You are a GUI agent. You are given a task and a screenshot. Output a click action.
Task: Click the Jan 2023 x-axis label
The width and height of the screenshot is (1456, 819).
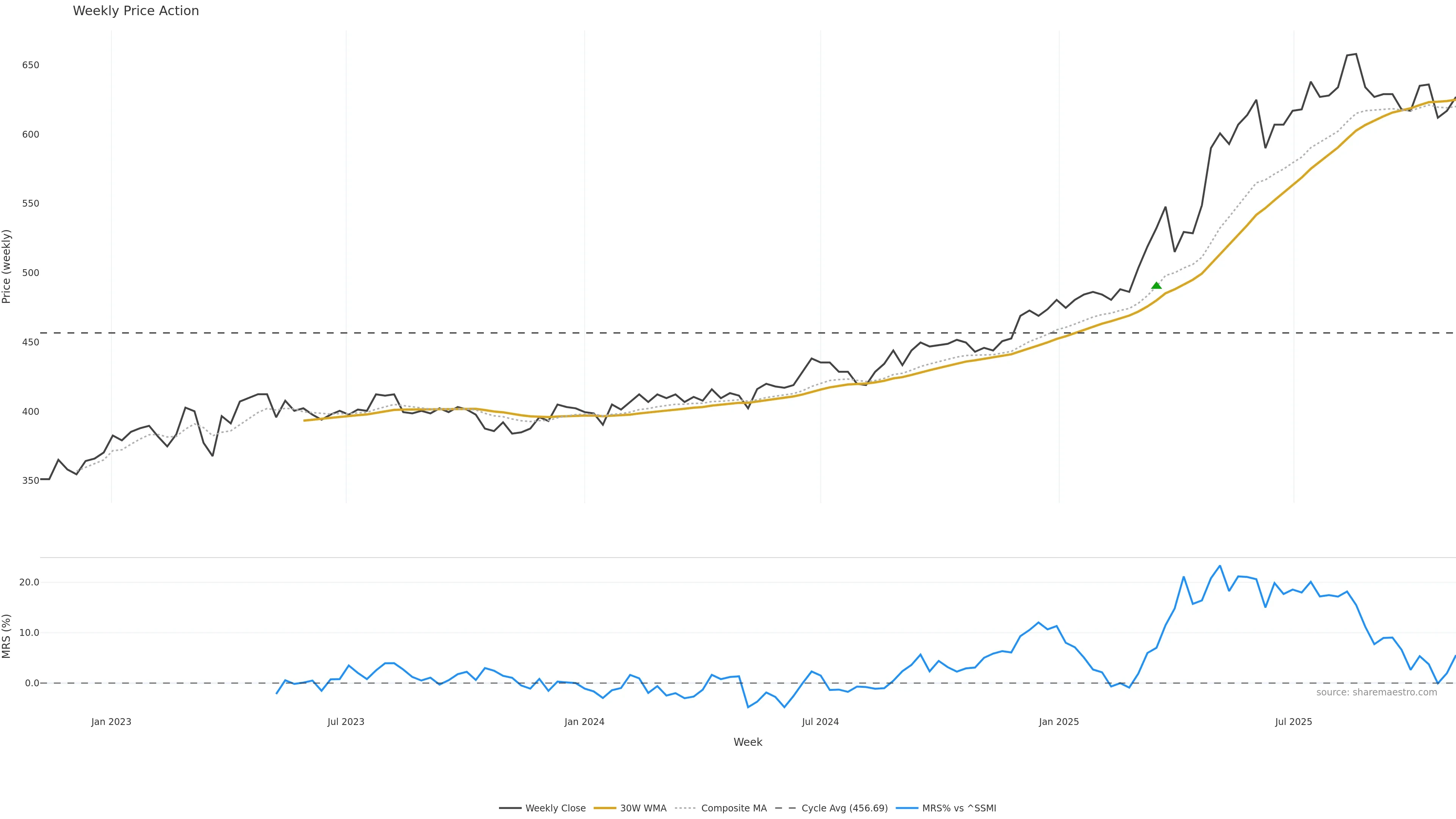point(111,722)
